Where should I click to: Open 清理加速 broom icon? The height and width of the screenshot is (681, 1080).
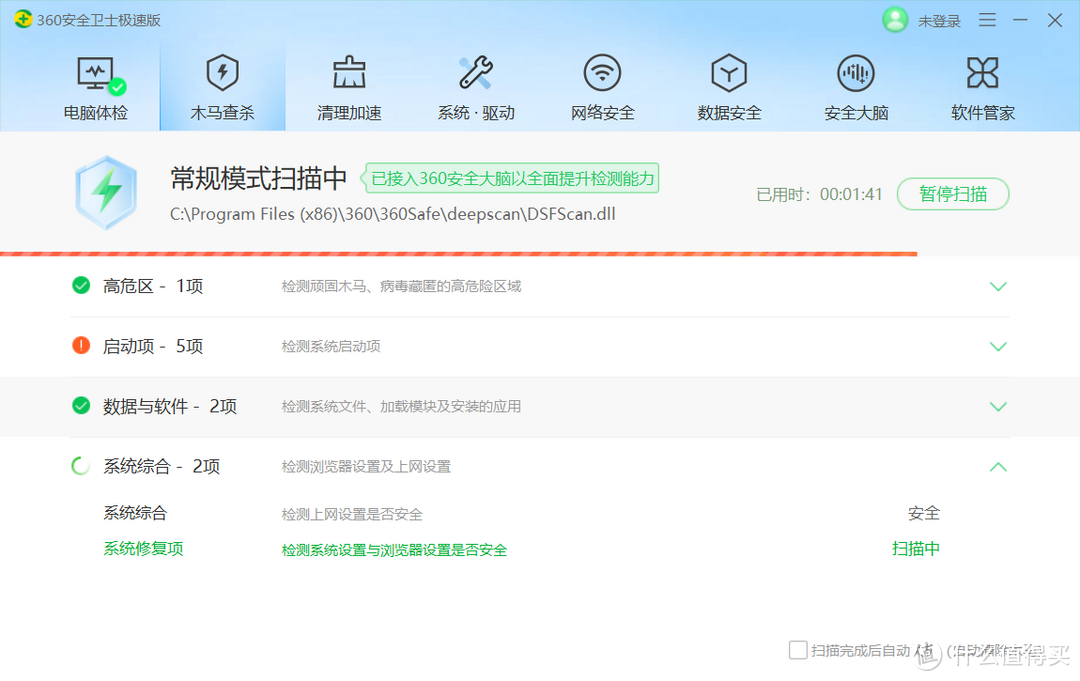349,73
